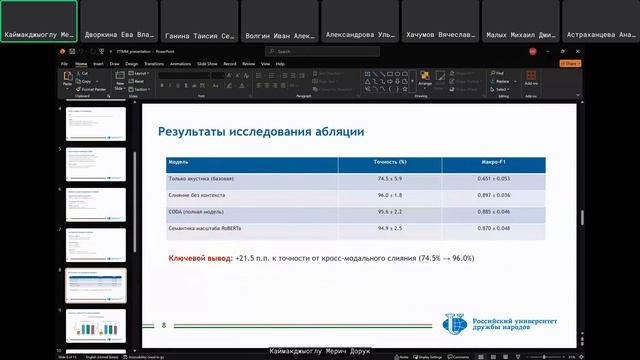Click the Numbering list icon
The height and width of the screenshot is (360, 640).
[x=271, y=76]
